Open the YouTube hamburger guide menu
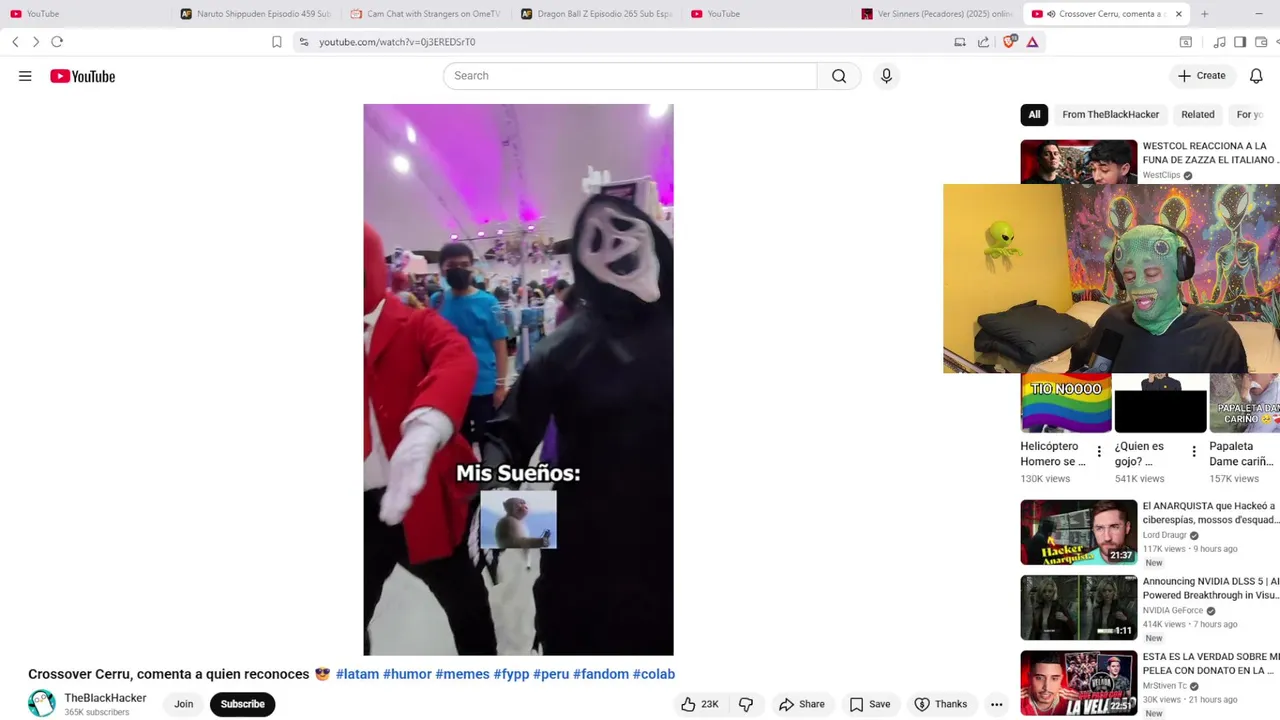Viewport: 1280px width, 720px height. click(x=25, y=76)
